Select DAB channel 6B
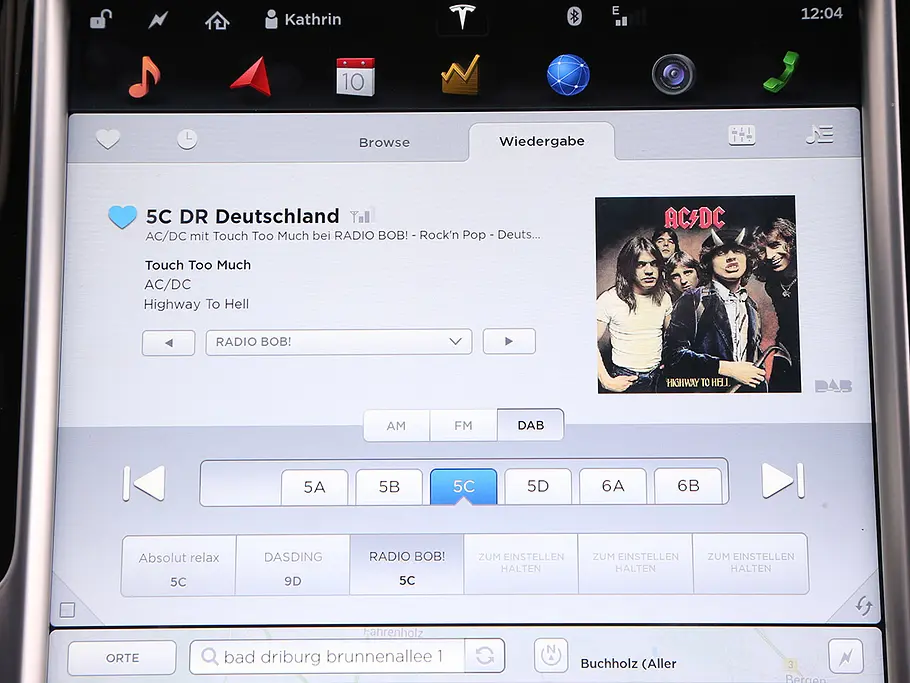This screenshot has width=910, height=683. pyautogui.click(x=688, y=485)
